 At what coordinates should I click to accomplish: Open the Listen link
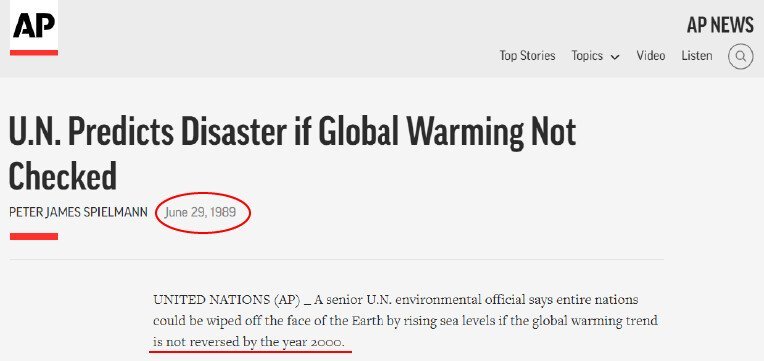coord(697,56)
